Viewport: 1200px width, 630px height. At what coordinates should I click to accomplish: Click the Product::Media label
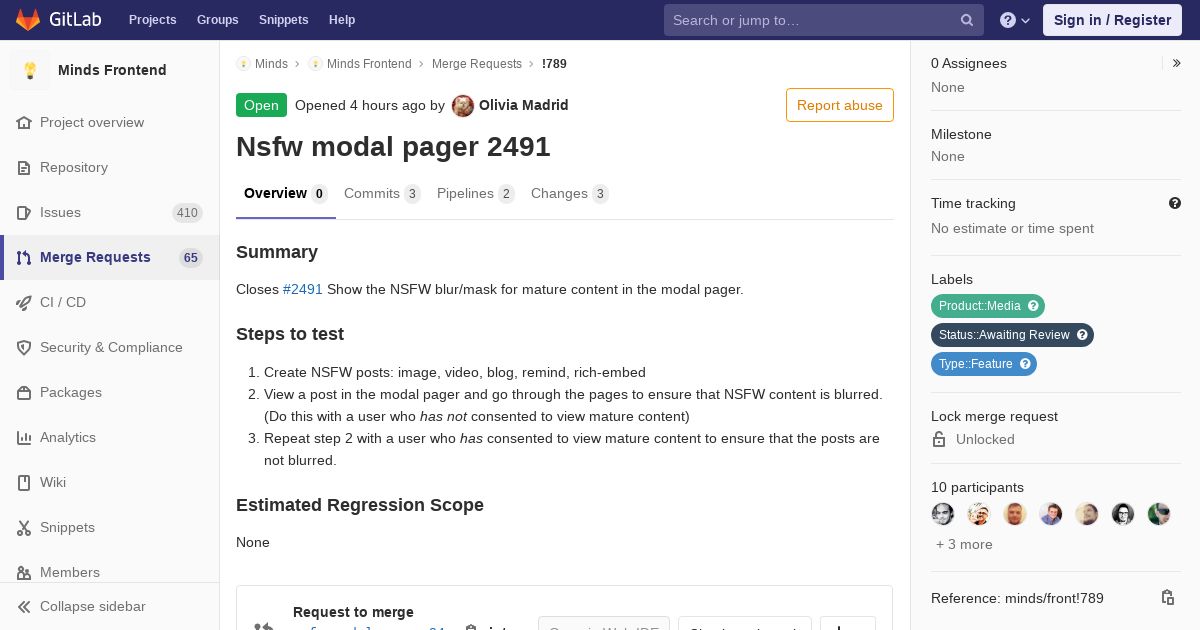(x=980, y=306)
